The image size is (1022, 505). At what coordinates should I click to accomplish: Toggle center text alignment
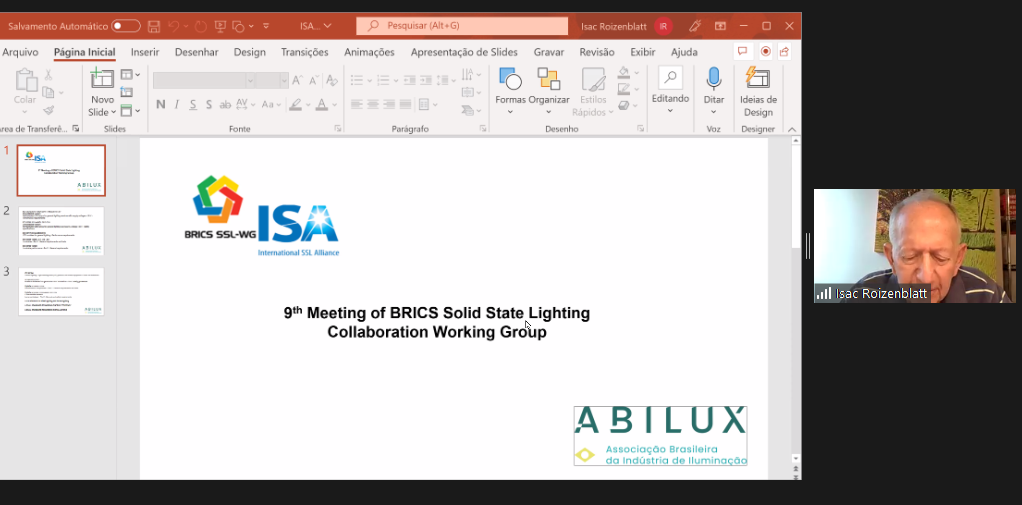[x=373, y=104]
